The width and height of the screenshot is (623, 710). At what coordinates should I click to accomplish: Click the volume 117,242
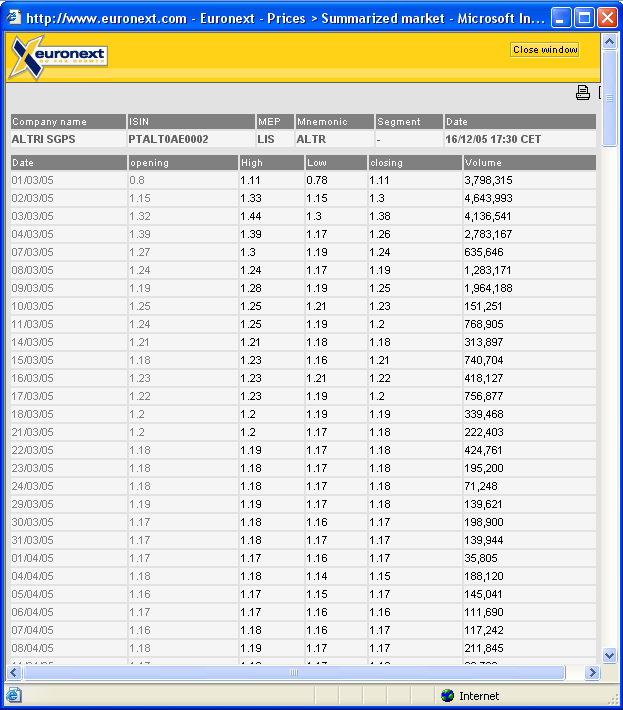[484, 630]
